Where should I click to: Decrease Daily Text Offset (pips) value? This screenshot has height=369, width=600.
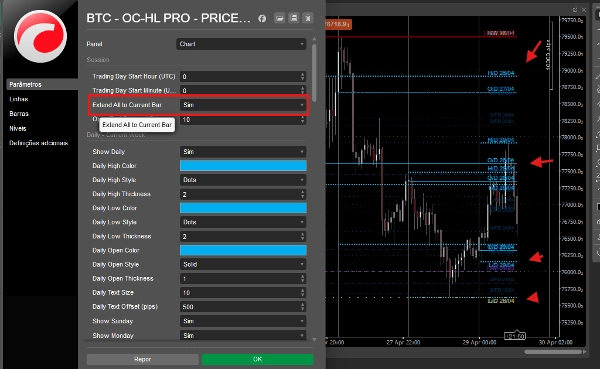303,309
